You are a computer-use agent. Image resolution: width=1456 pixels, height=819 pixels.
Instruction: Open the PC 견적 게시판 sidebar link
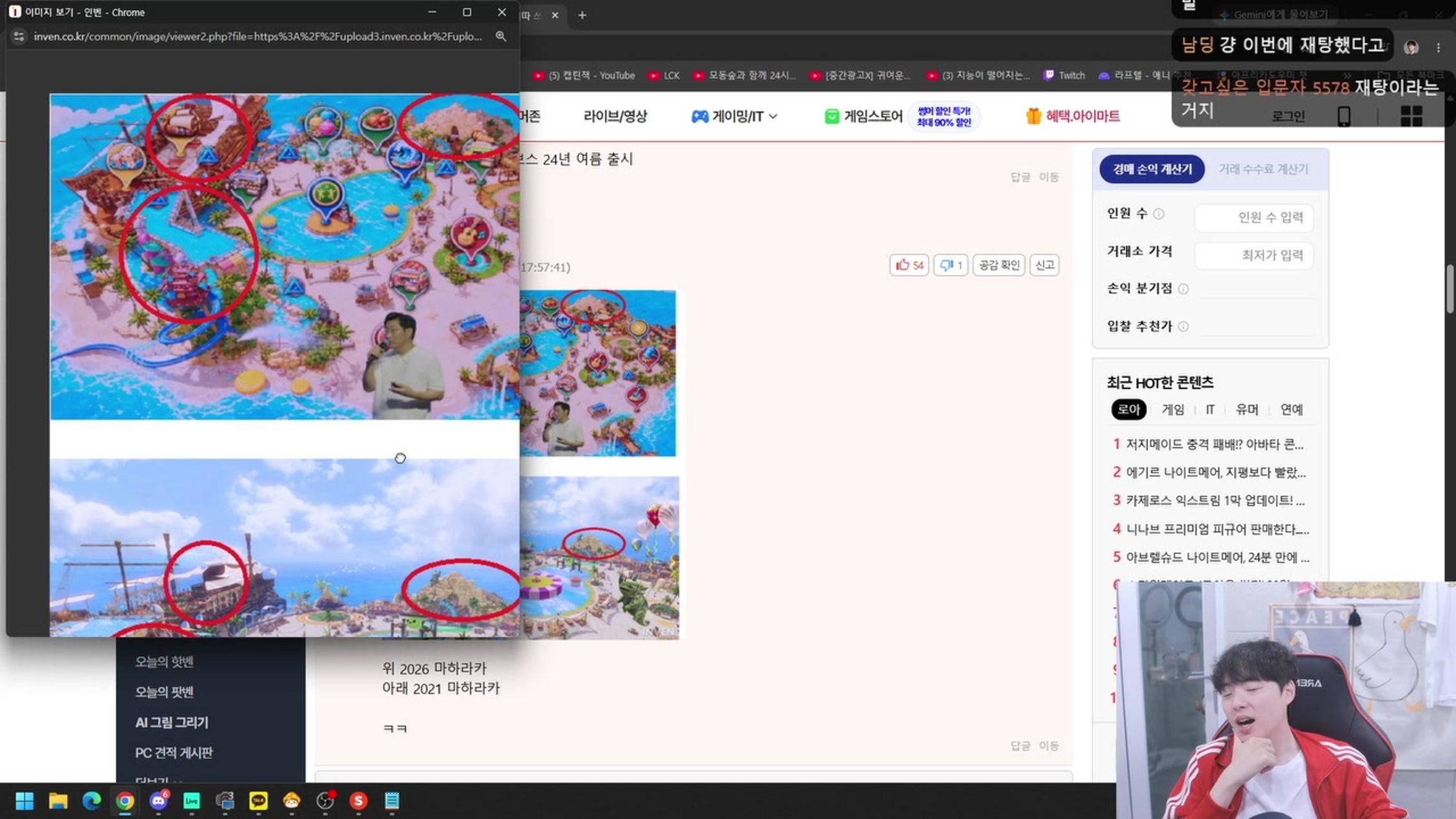(173, 752)
